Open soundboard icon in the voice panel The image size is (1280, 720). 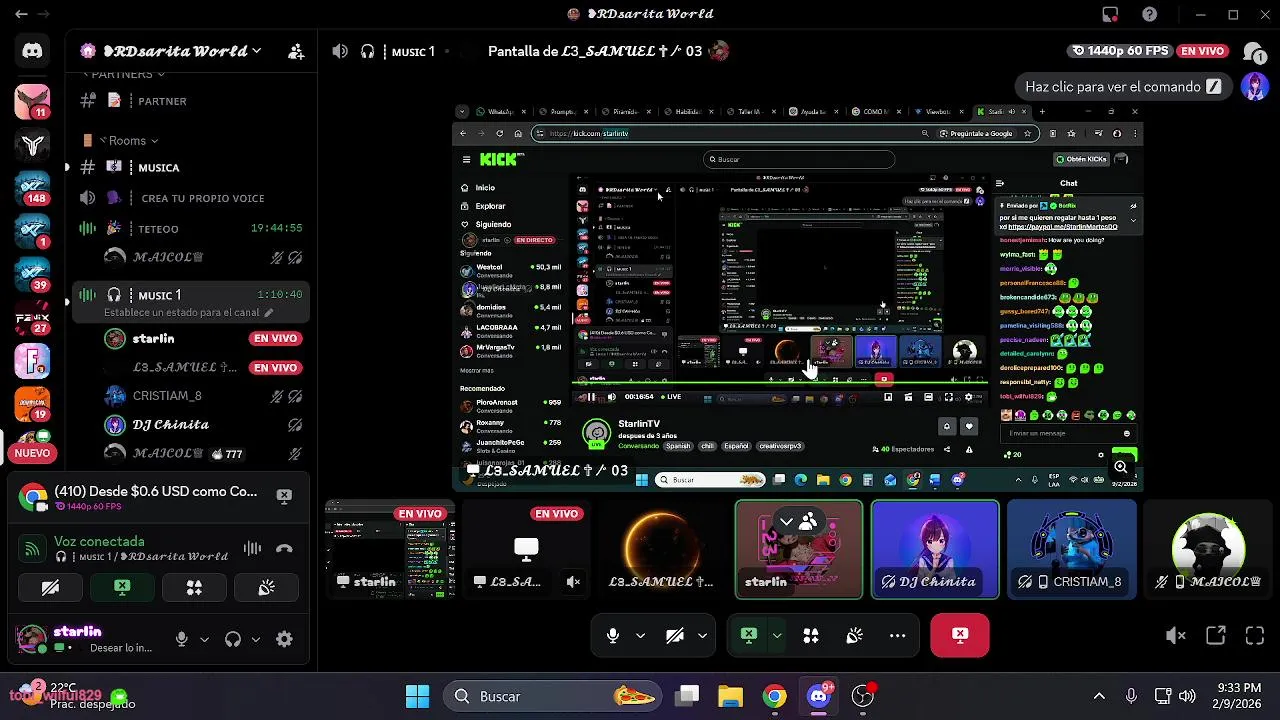pyautogui.click(x=266, y=588)
